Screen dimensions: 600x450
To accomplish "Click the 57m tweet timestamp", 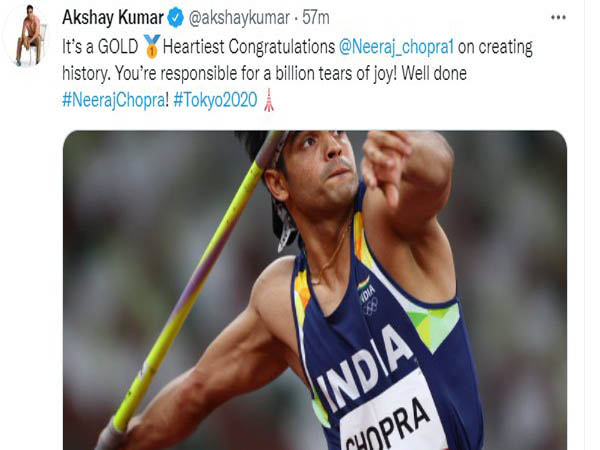I will point(316,18).
